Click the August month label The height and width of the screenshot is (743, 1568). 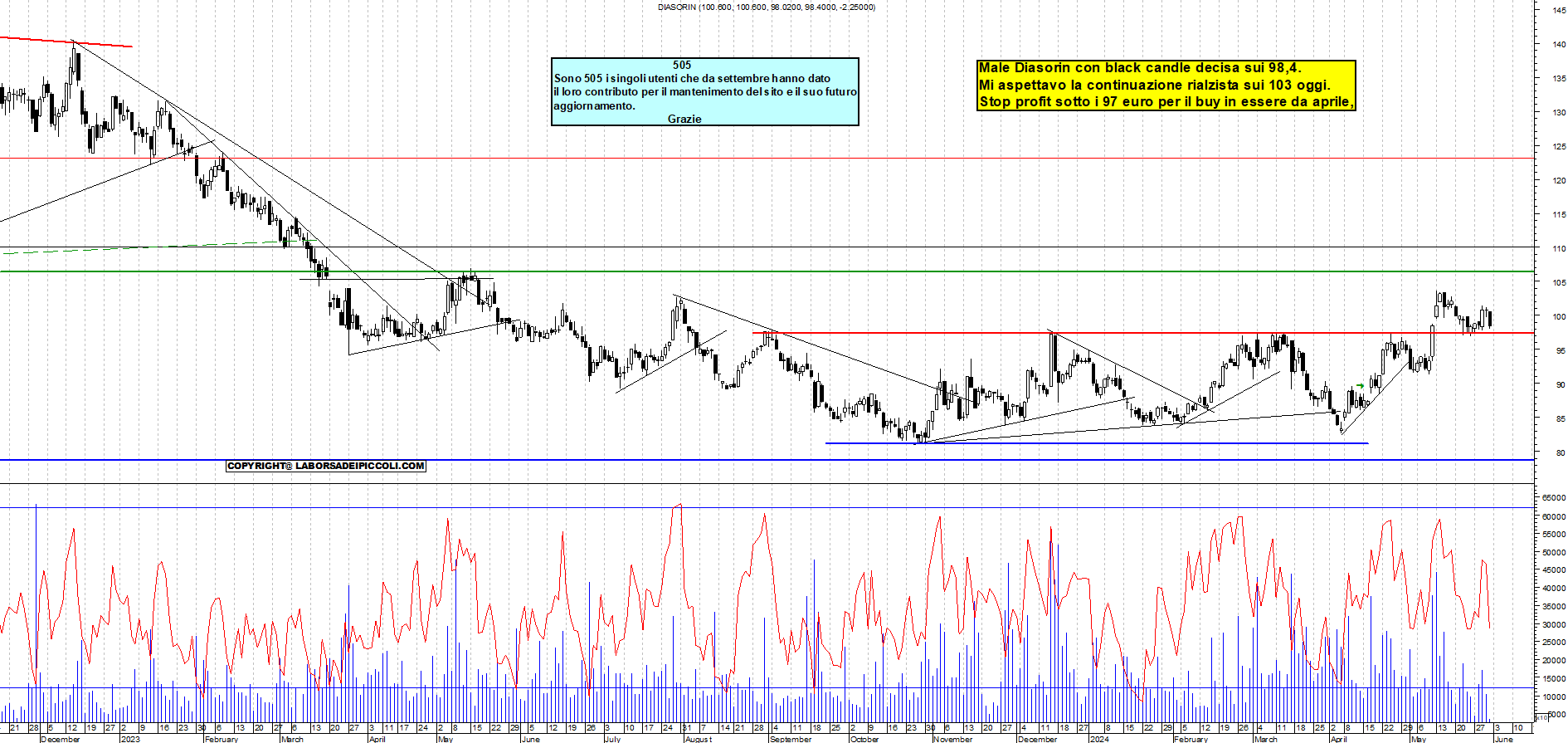[699, 739]
